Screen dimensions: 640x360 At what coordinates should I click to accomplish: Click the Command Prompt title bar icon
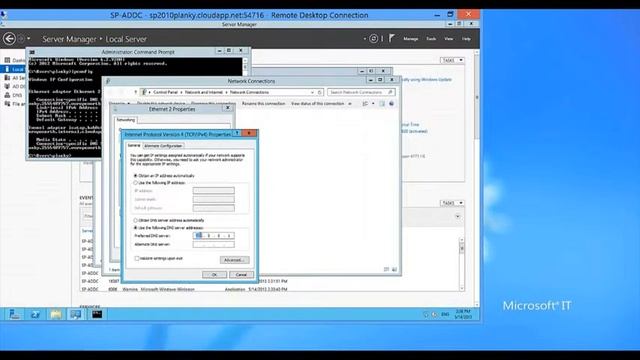[x=32, y=52]
